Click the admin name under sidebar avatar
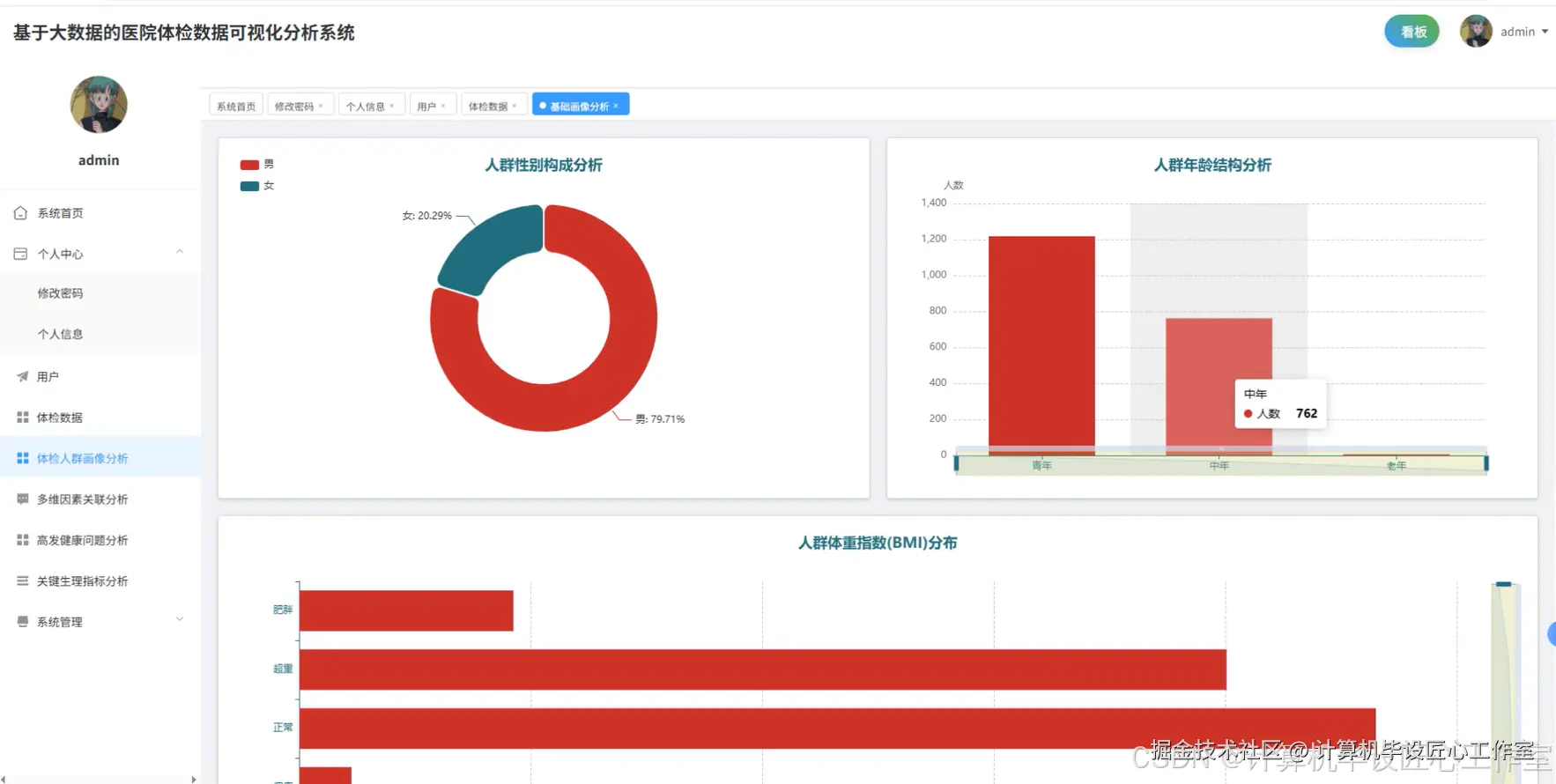1556x784 pixels. (99, 160)
